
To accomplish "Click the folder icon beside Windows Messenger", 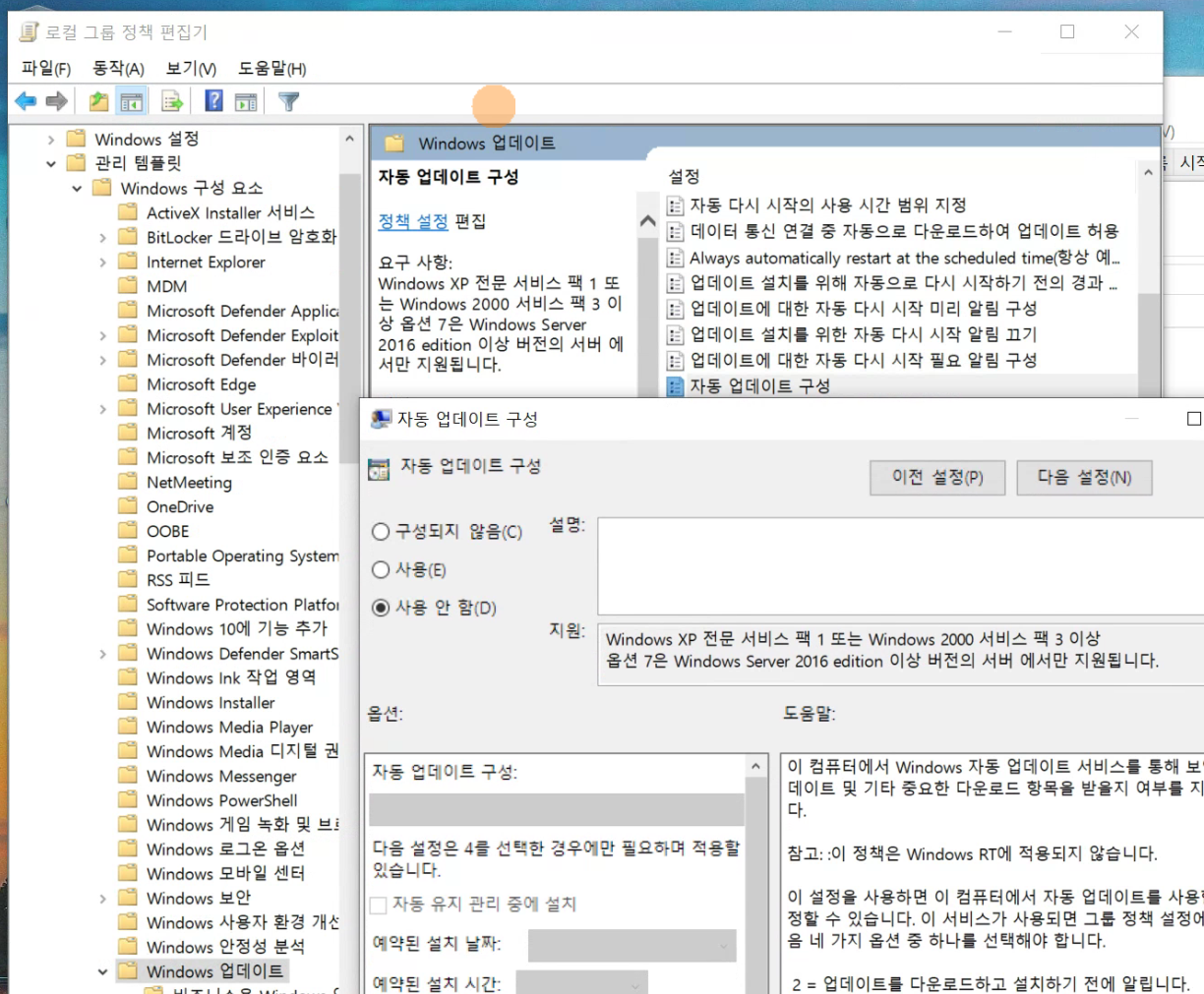I will tap(128, 776).
